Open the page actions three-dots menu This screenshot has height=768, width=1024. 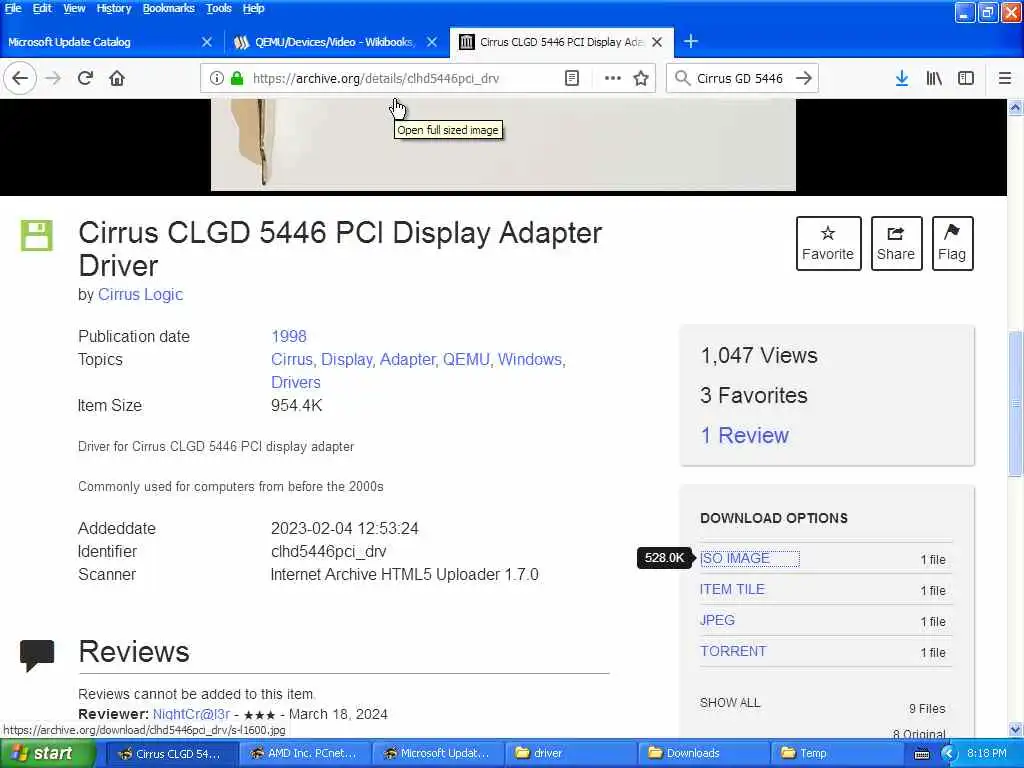click(613, 78)
